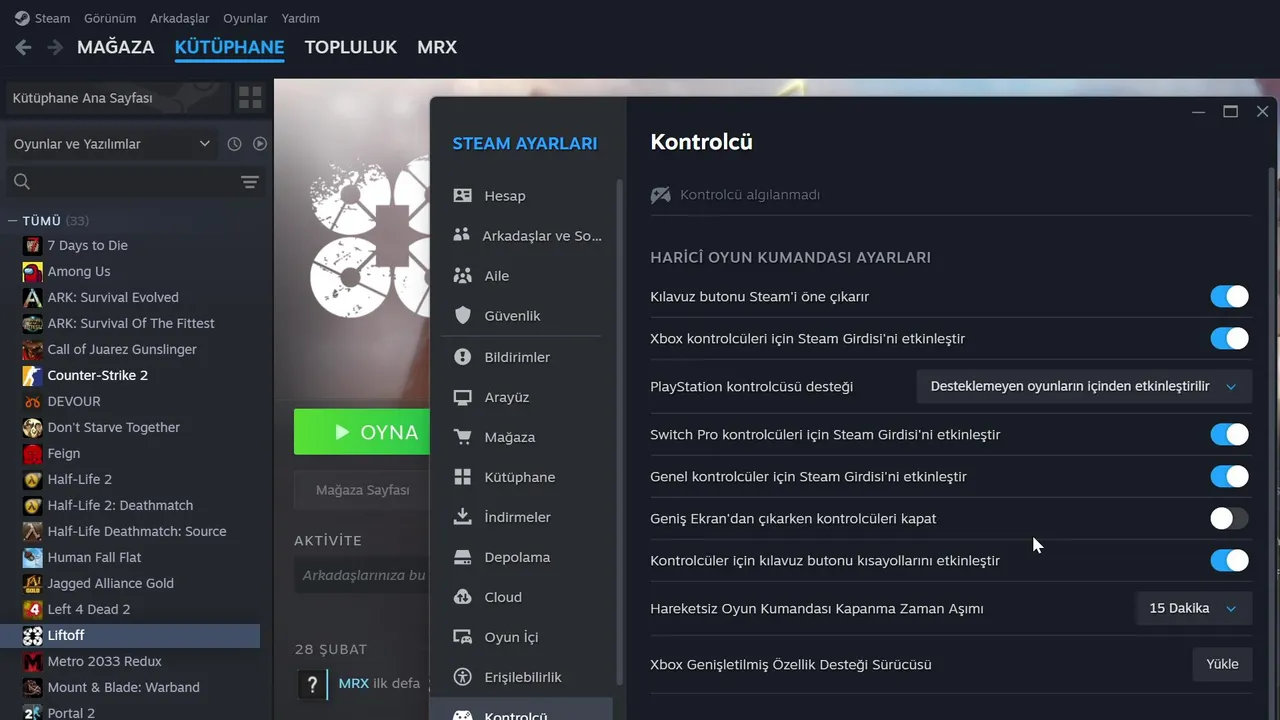1280x720 pixels.
Task: Click the Among Us game icon
Action: point(33,271)
